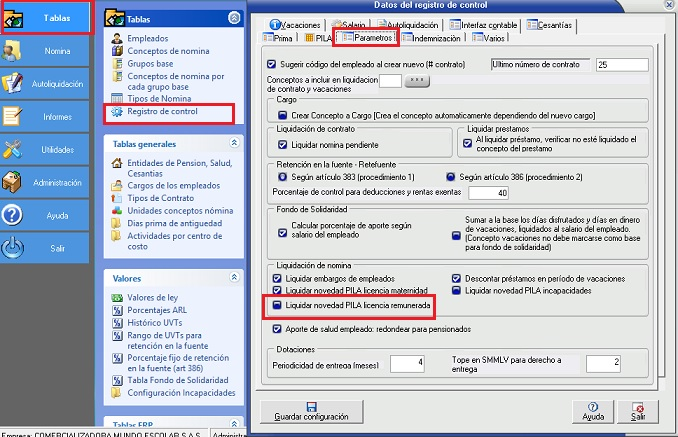678x437 pixels.
Task: Click the Último número de contrato field
Action: 620,64
